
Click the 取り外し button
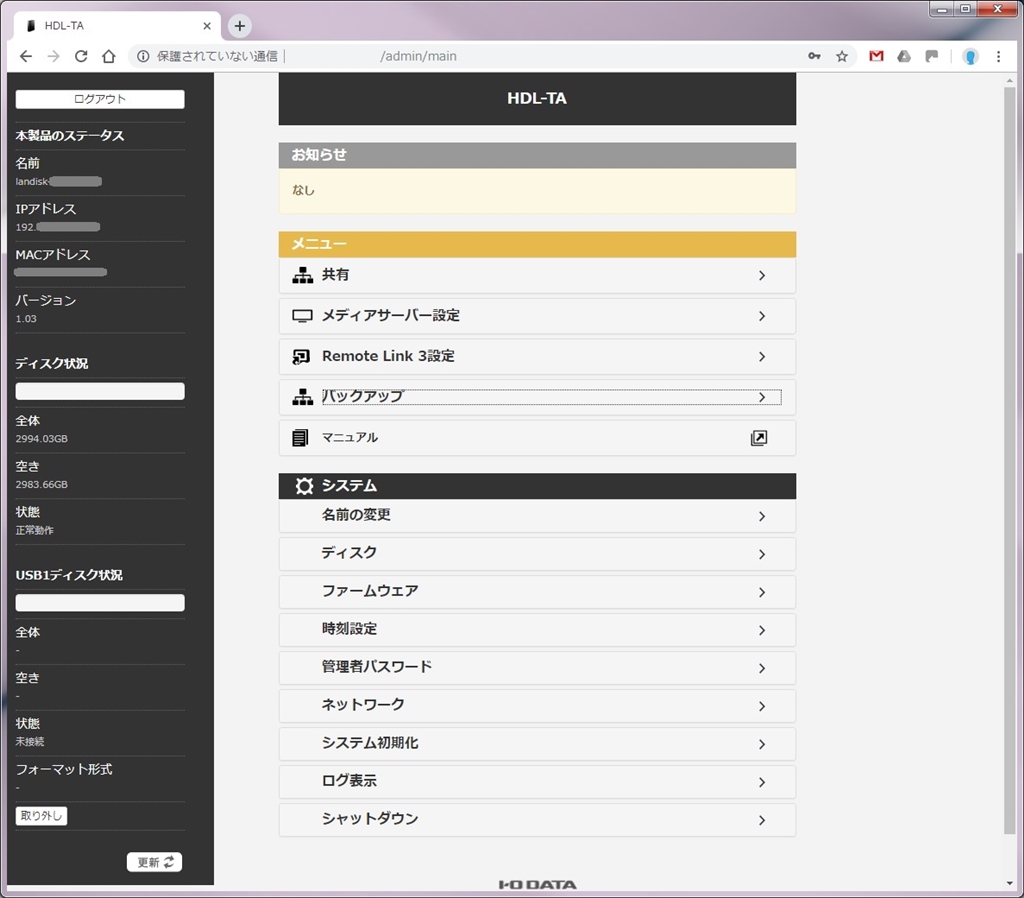tap(41, 816)
